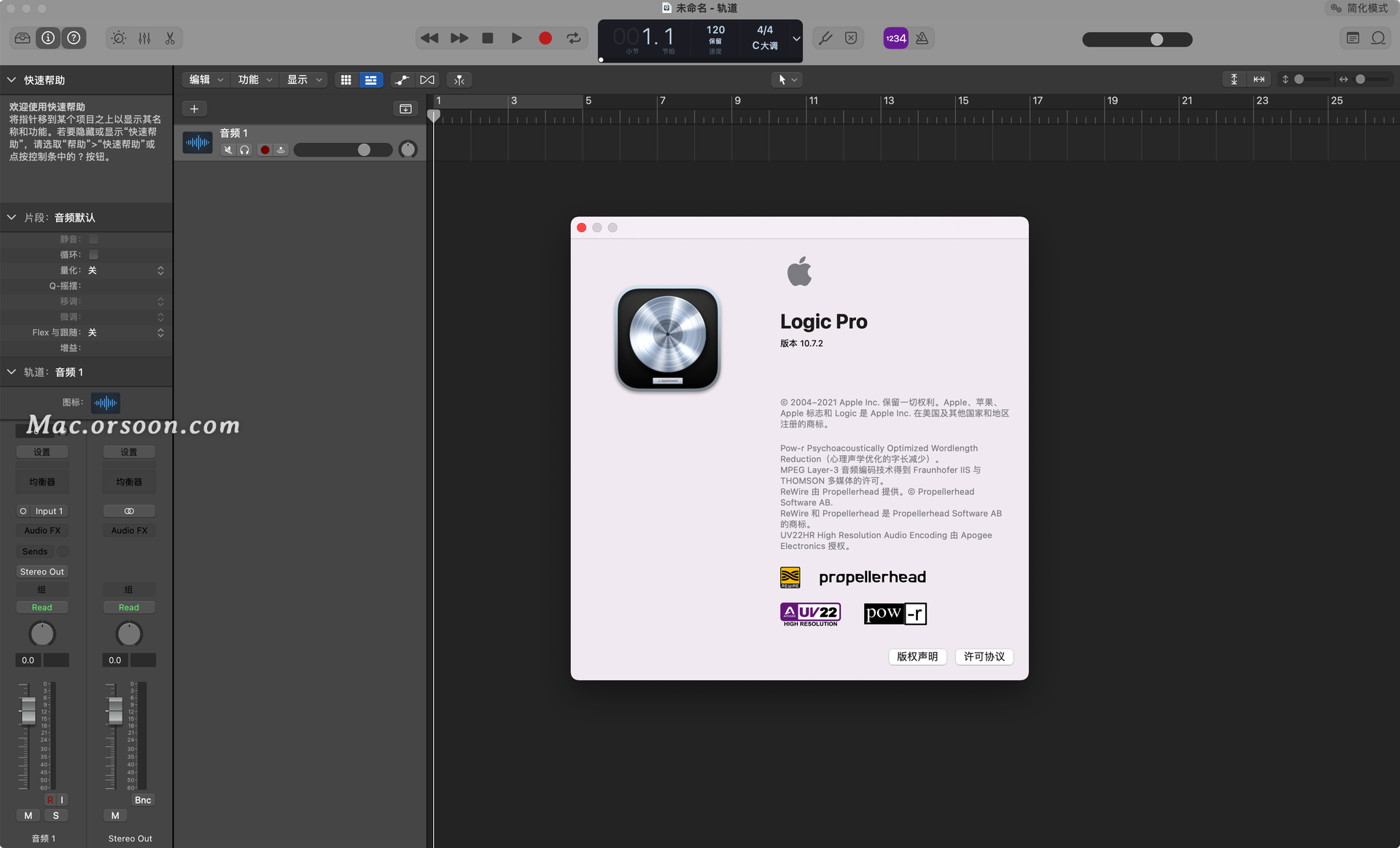Click the Record button in transport
1400x848 pixels.
[x=545, y=38]
